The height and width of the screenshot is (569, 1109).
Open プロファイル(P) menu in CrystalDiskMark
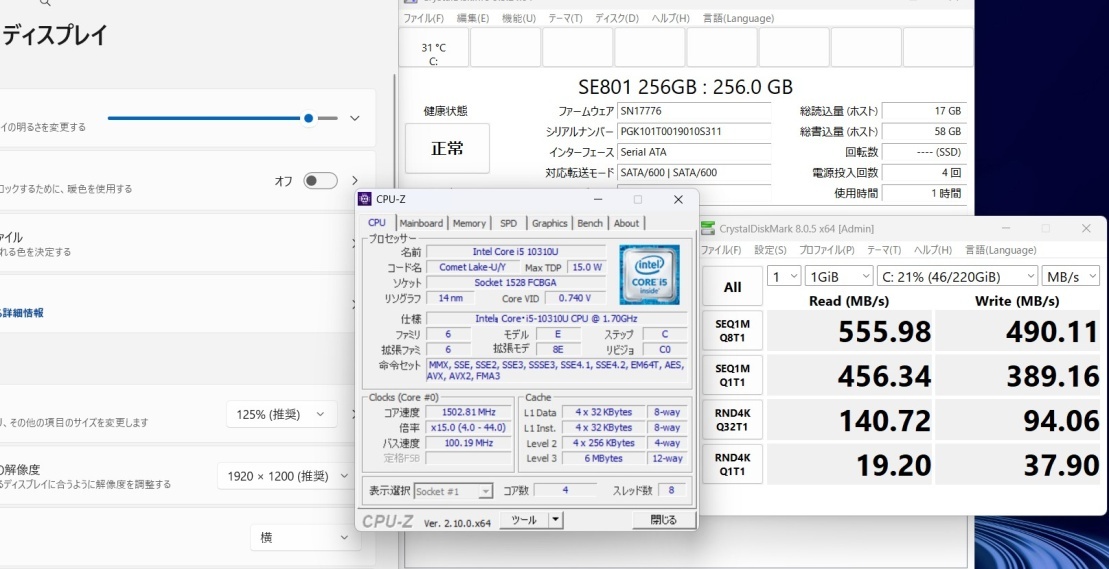pyautogui.click(x=827, y=250)
